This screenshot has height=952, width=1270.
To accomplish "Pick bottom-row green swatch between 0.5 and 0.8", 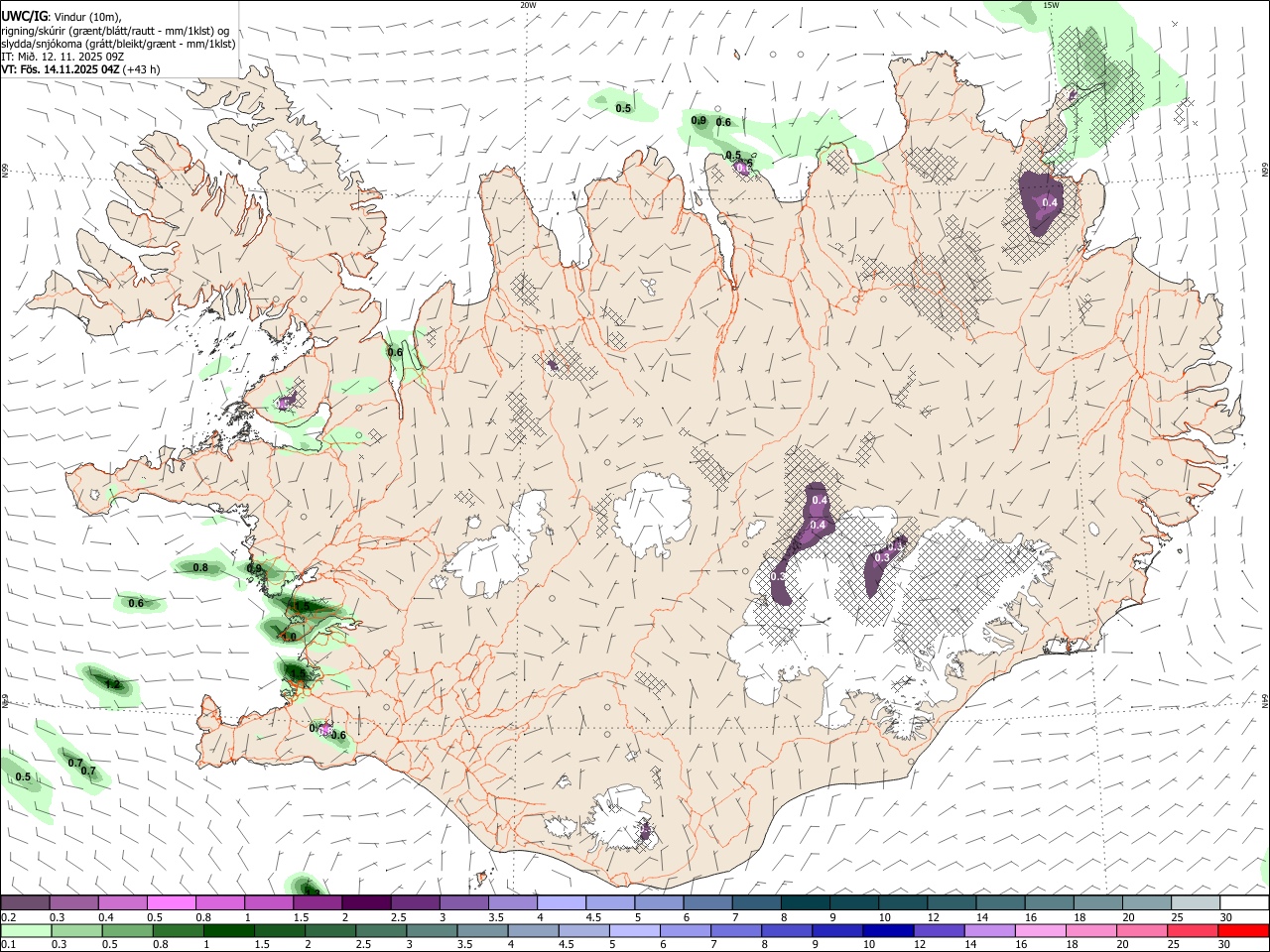I will click(x=128, y=930).
